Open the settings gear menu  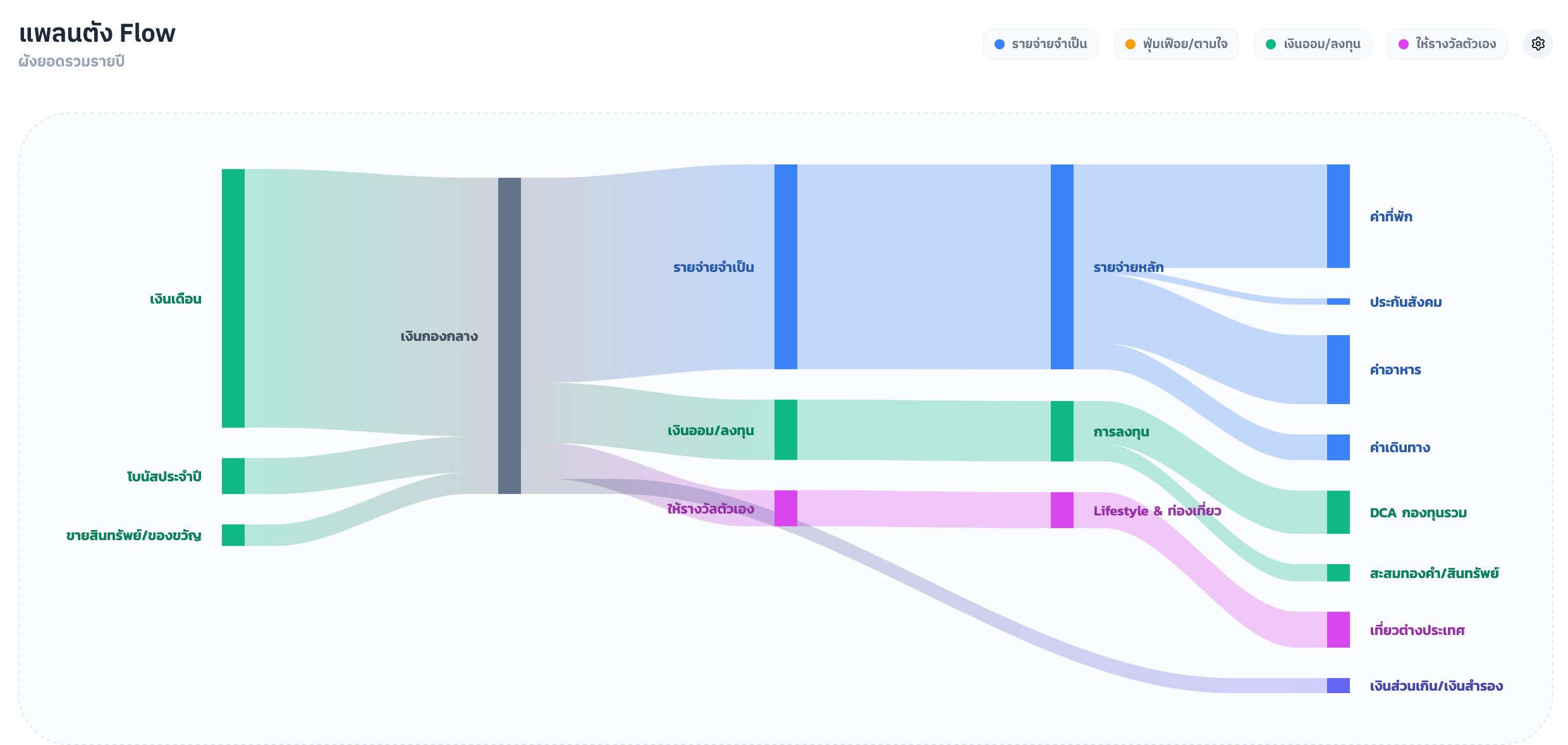[x=1539, y=44]
